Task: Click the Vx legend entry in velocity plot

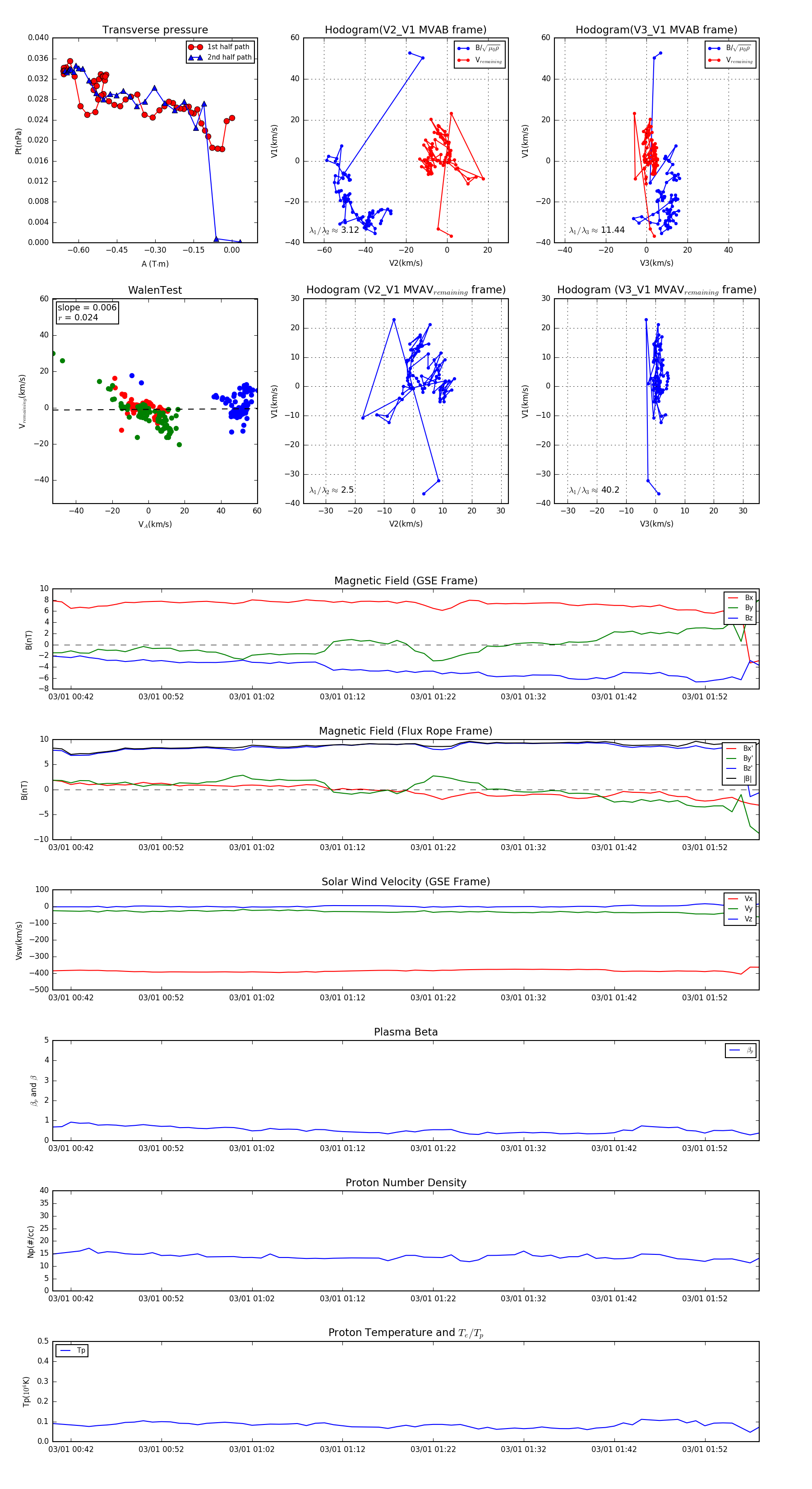Action: (x=740, y=899)
